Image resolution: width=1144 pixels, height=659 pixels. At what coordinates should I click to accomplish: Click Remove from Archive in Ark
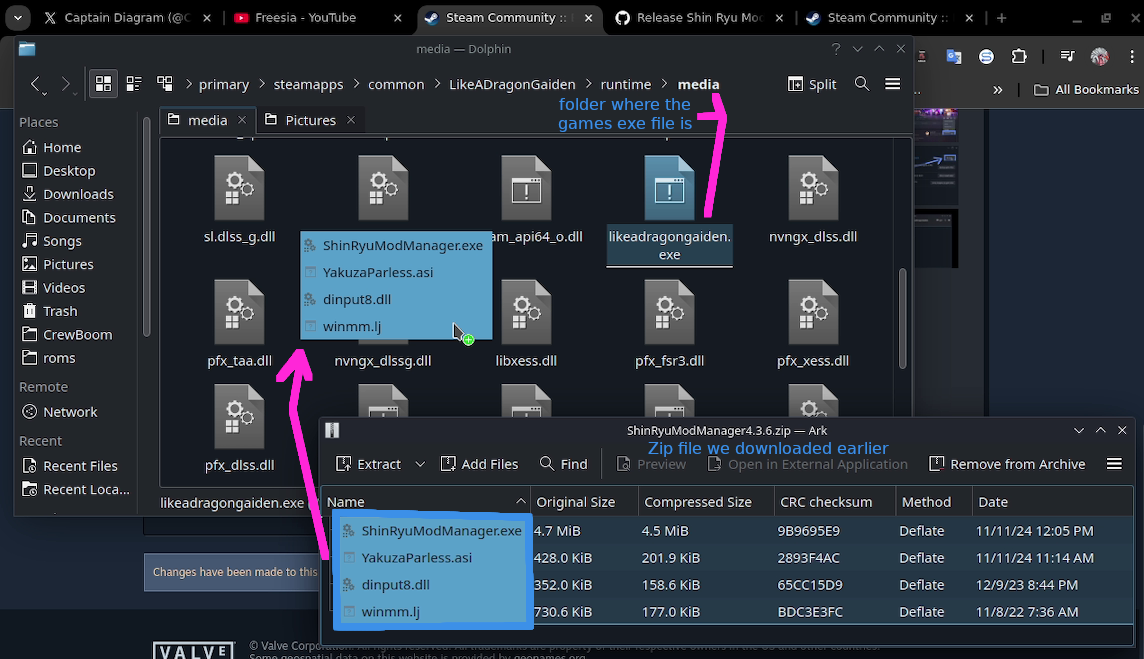point(1007,464)
